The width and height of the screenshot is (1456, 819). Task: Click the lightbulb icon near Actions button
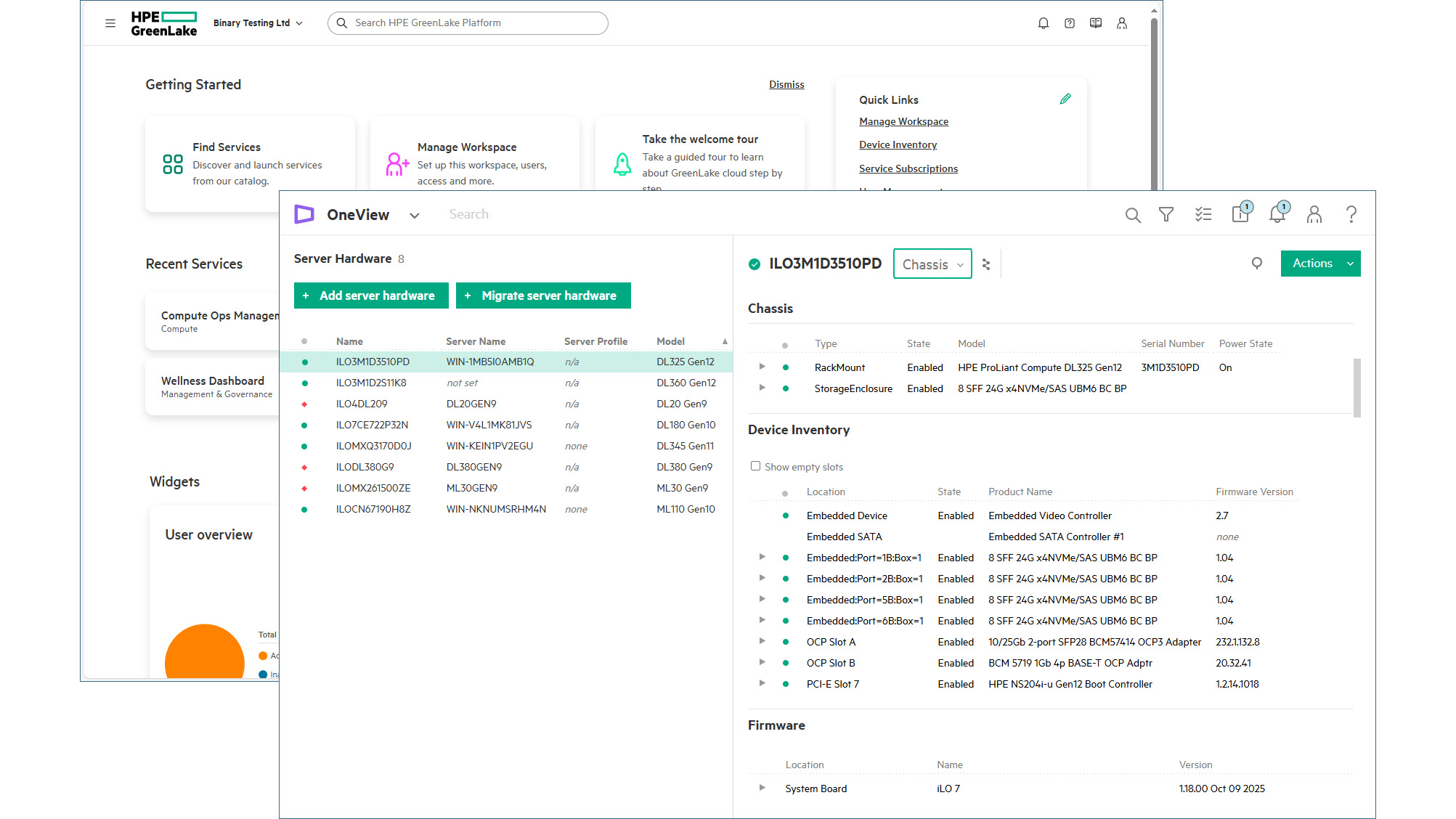pos(1257,264)
